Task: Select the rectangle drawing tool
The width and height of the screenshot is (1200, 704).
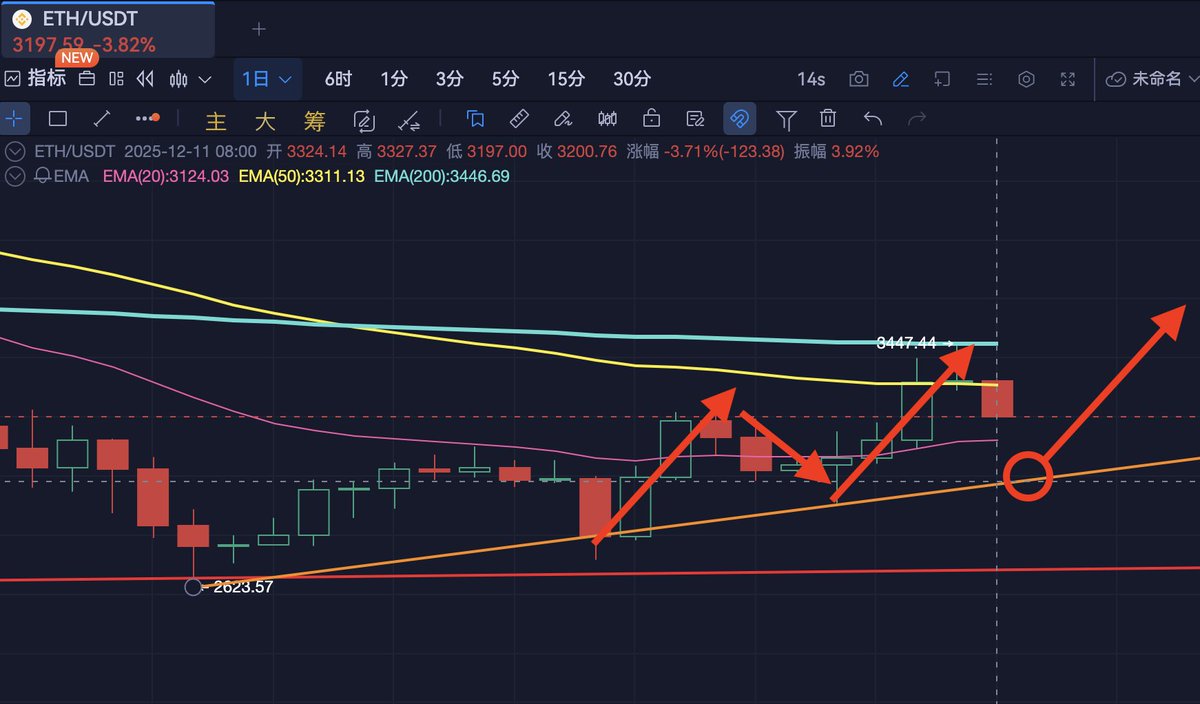Action: [x=58, y=119]
